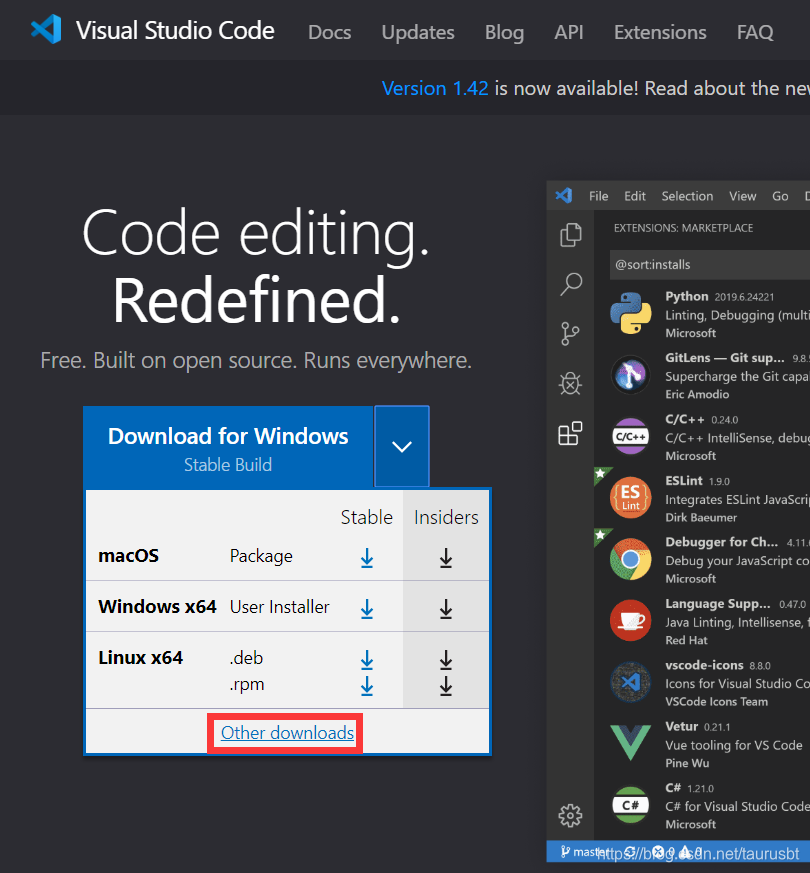
Task: Click the @sort:installs search field
Action: point(710,264)
